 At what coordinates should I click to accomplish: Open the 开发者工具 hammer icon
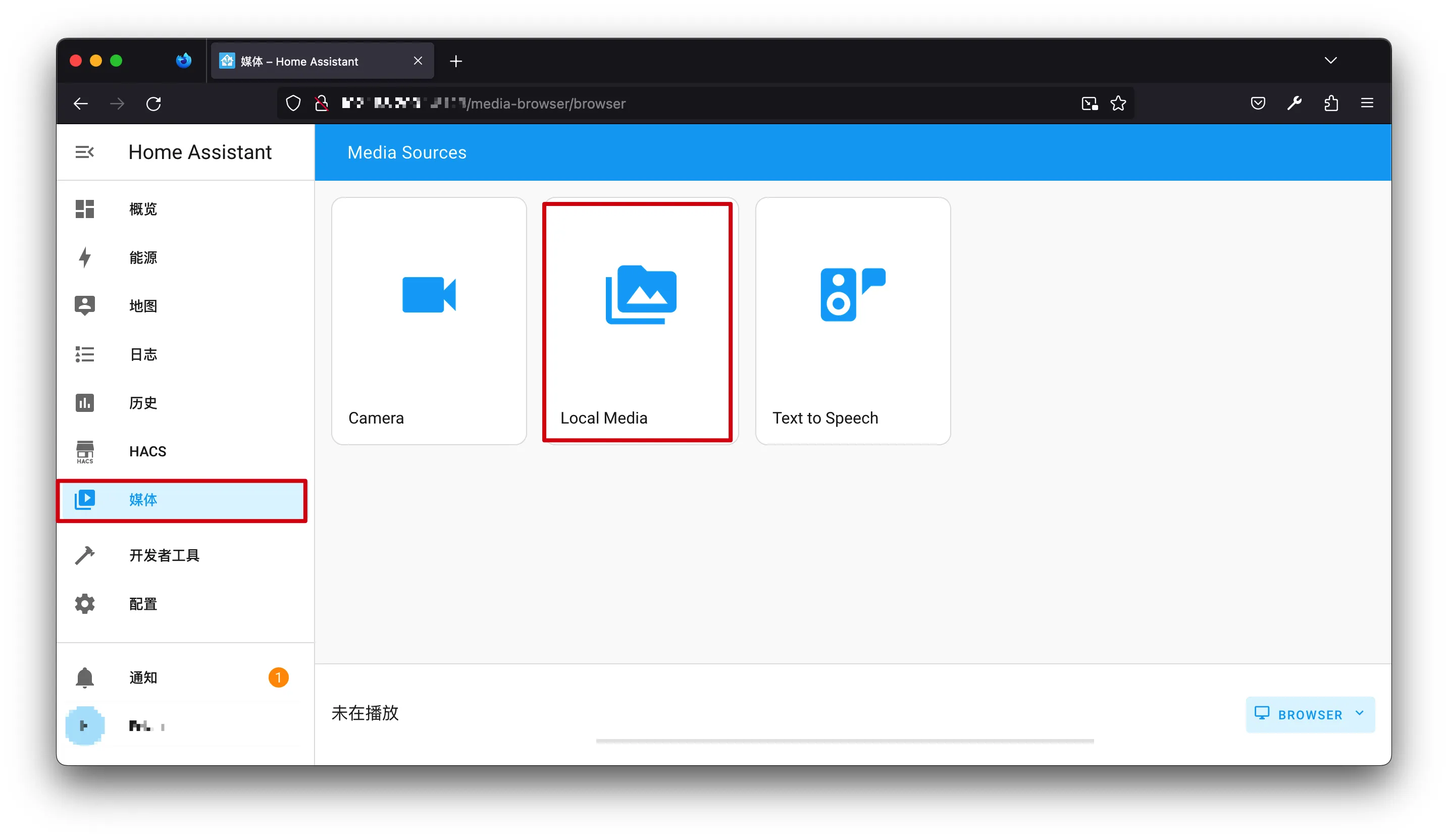click(x=84, y=556)
